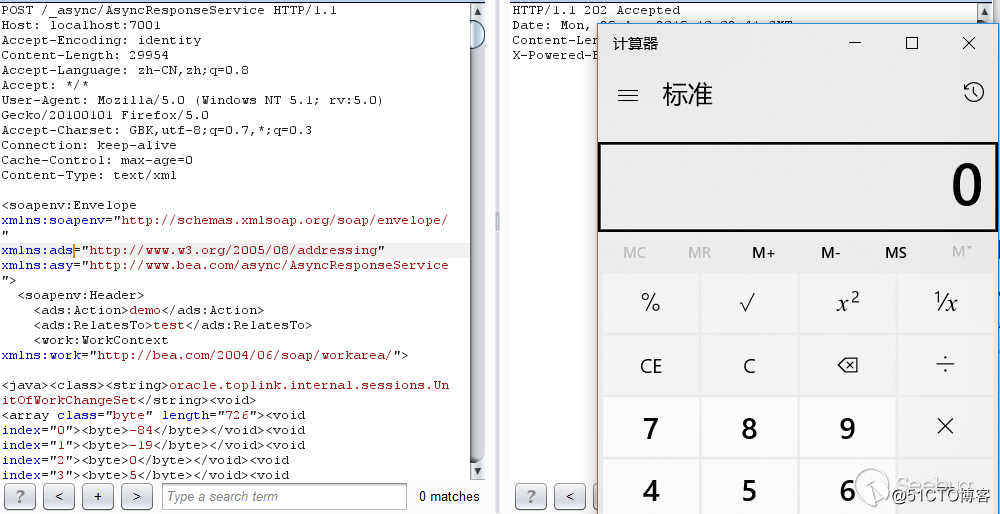This screenshot has width=1000, height=514.
Task: Click next match button in request panel
Action: 136,496
